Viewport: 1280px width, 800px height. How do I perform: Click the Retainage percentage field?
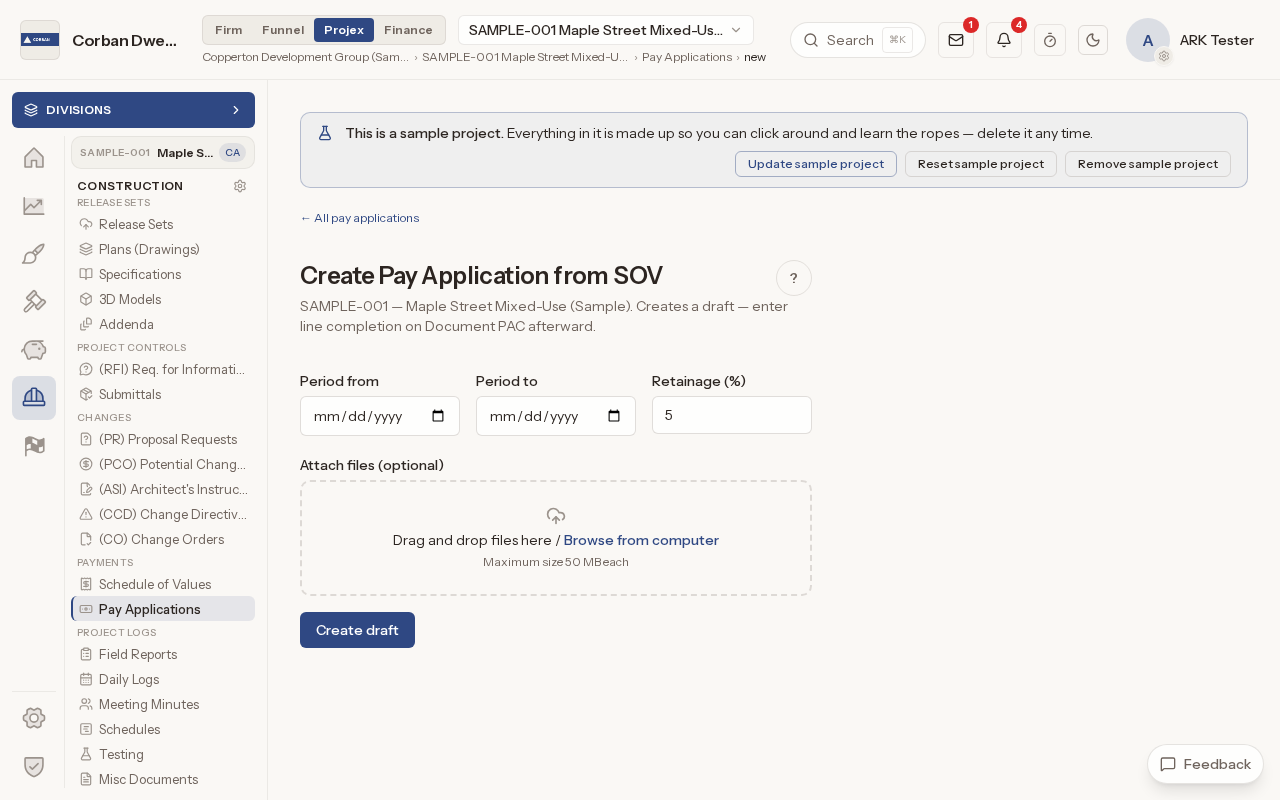coord(732,415)
